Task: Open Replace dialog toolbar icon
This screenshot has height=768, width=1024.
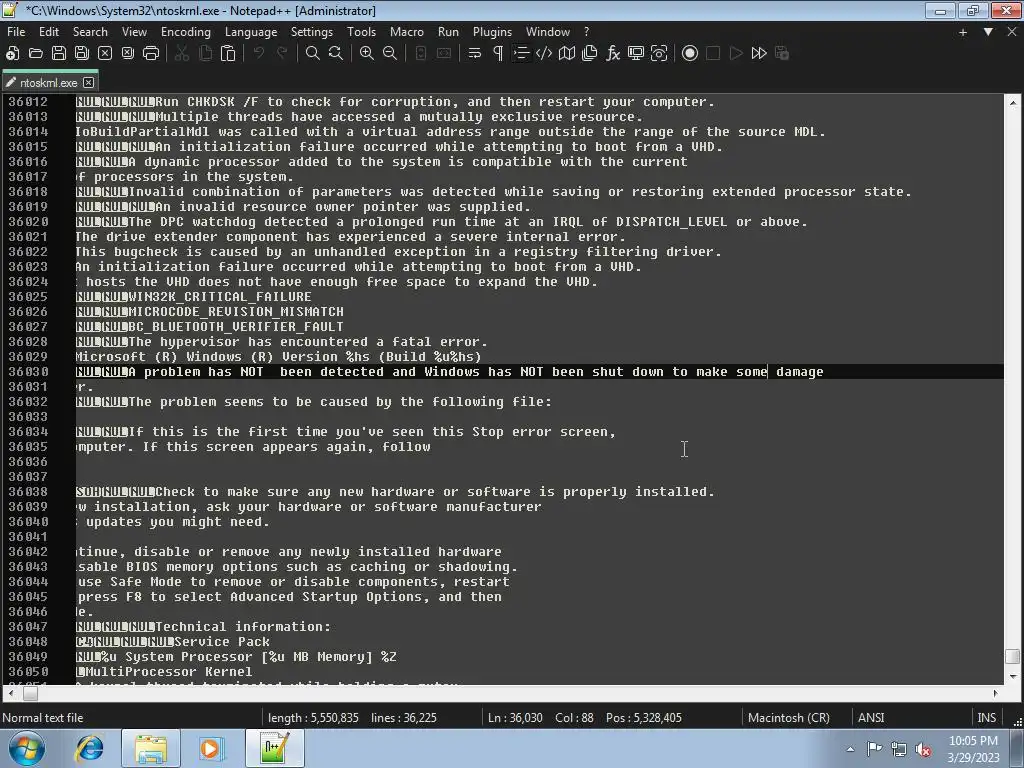Action: (336, 54)
